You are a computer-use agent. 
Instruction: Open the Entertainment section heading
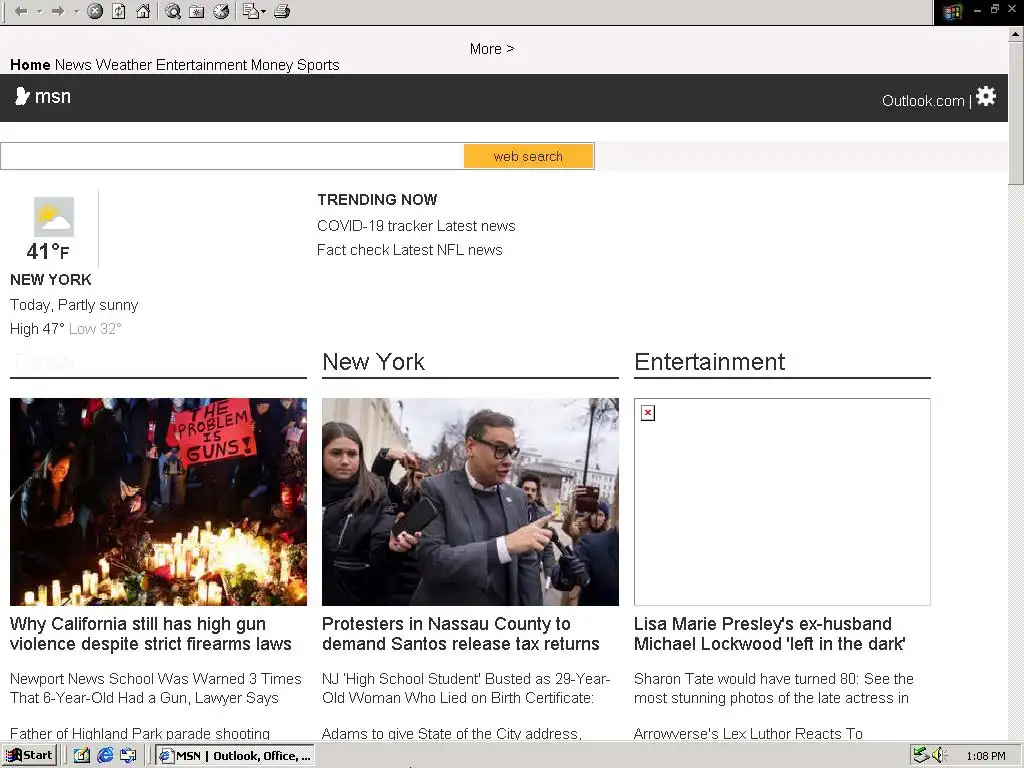click(709, 362)
